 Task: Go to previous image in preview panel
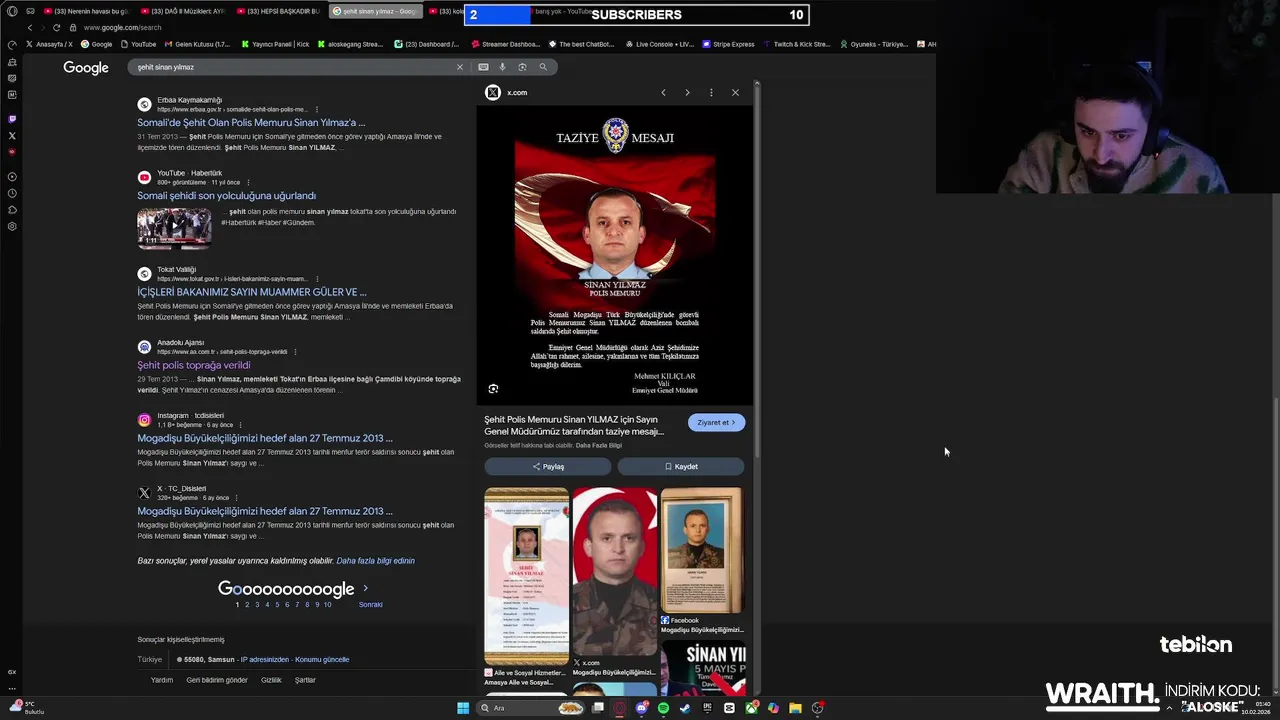[x=663, y=92]
